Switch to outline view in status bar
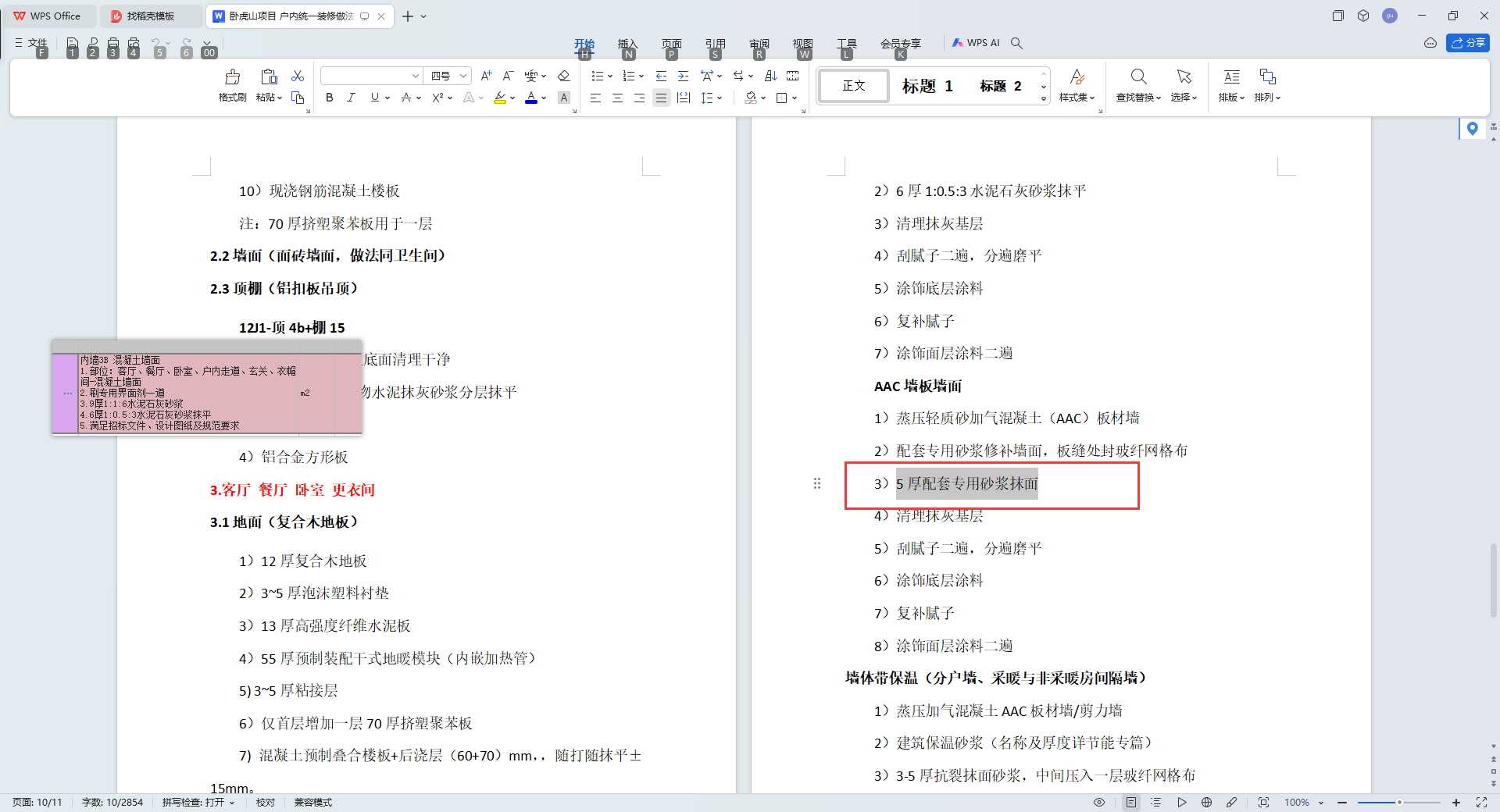The width and height of the screenshot is (1500, 812). (x=1156, y=802)
